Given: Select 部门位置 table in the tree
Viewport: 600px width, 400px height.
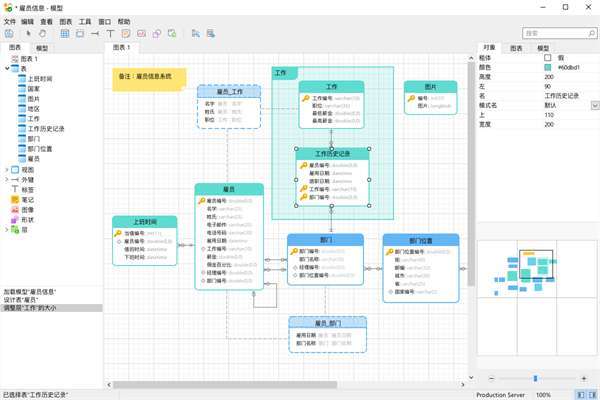Looking at the screenshot, I should click(x=40, y=149).
